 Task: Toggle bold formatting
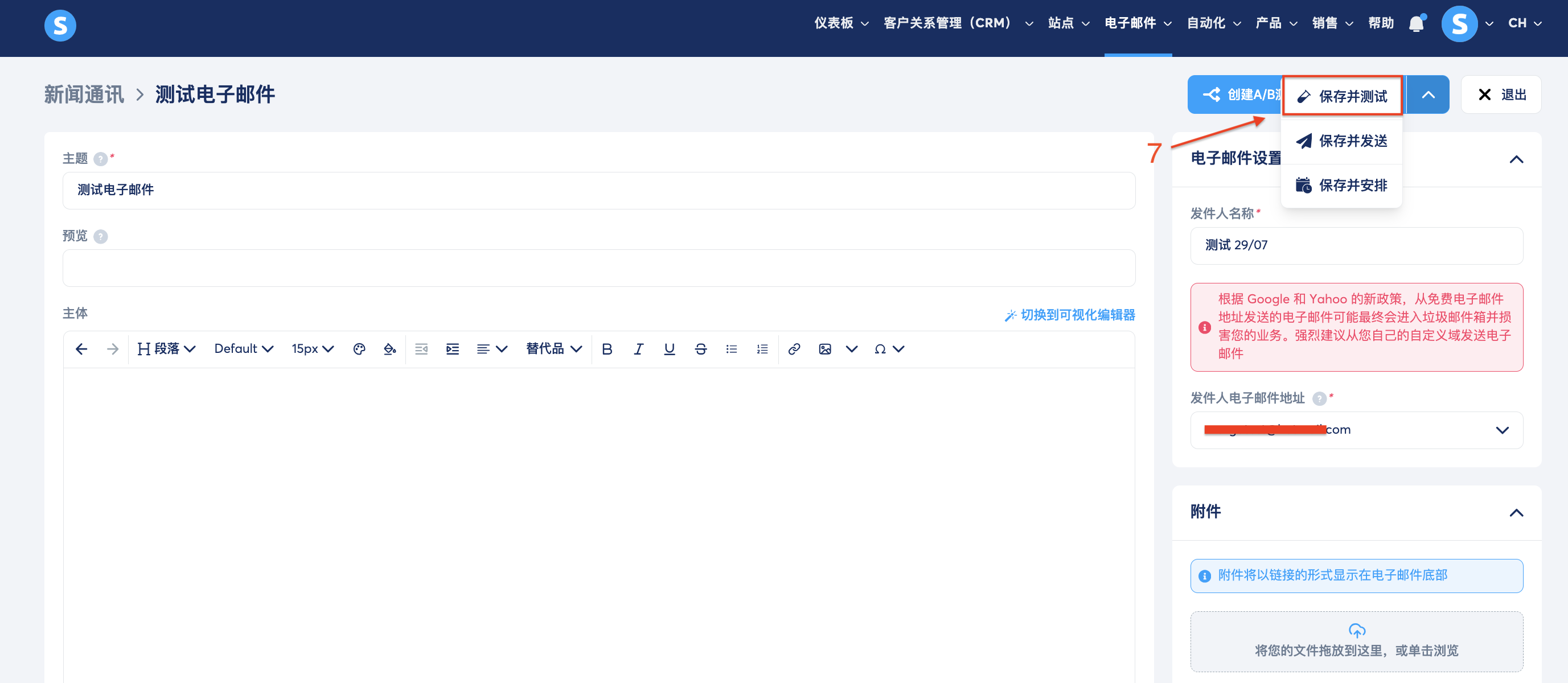[x=607, y=349]
